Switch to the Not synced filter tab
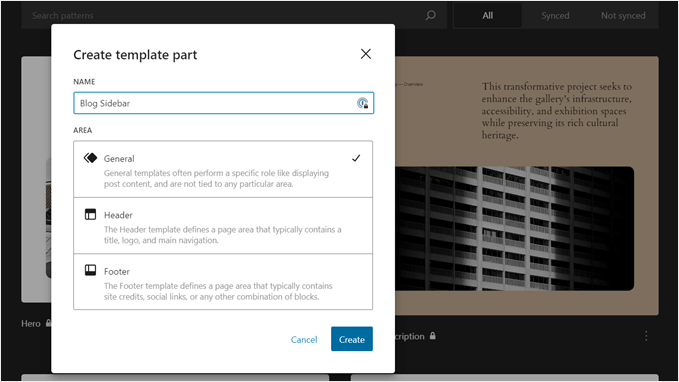This screenshot has height=382, width=679. 623,16
